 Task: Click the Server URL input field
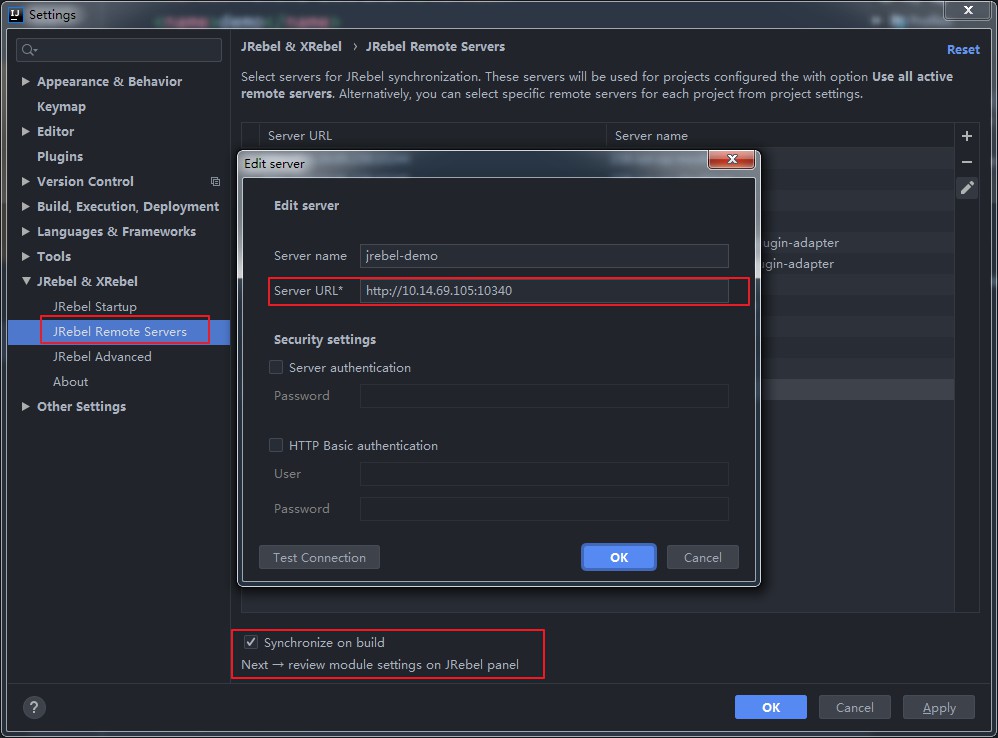click(544, 291)
